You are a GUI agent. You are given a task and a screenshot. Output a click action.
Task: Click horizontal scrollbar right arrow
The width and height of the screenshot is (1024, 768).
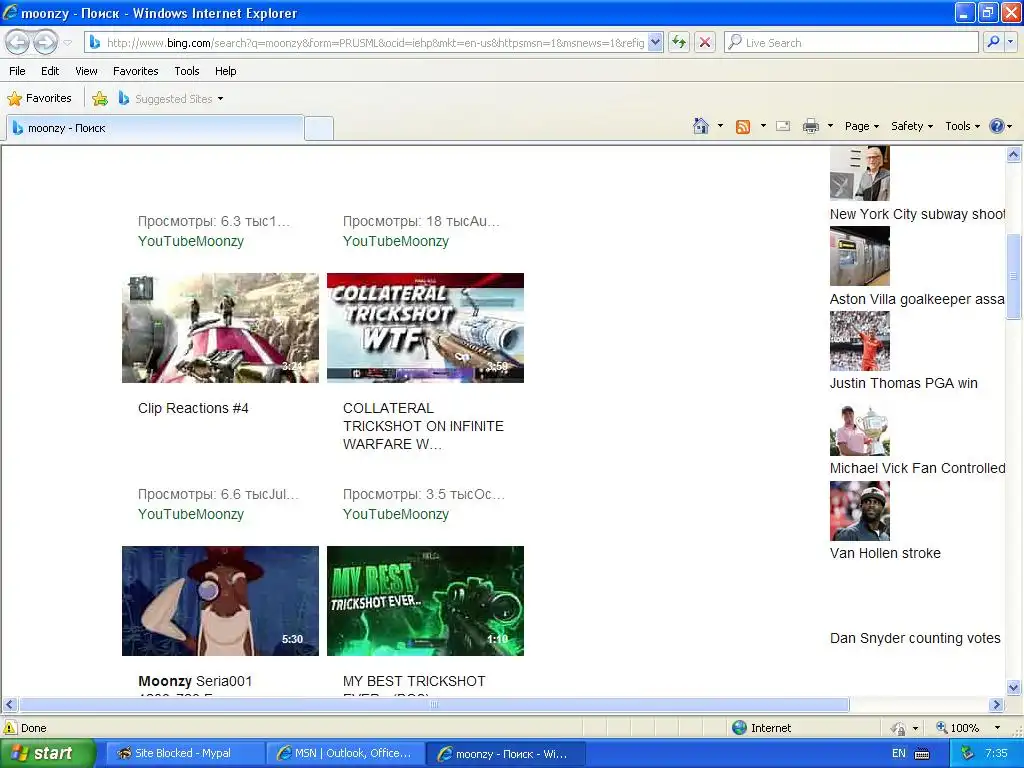997,705
